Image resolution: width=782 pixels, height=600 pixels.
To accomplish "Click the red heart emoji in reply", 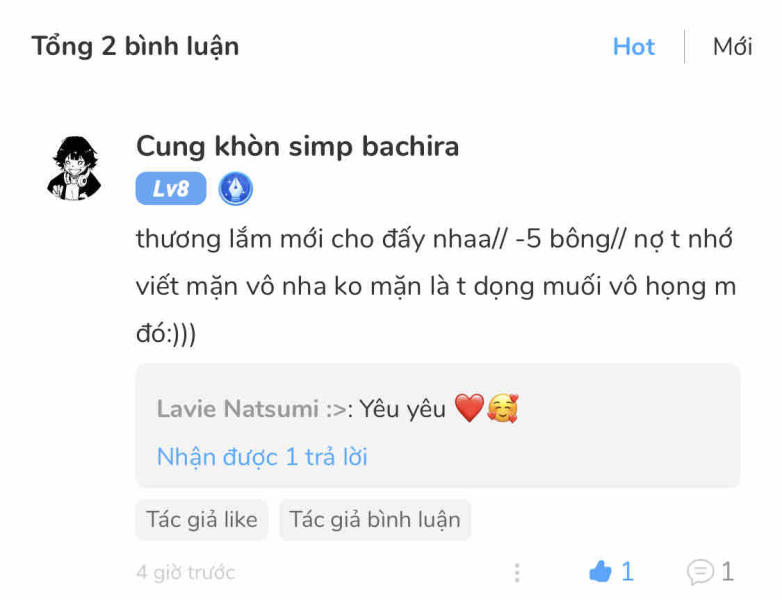I will point(468,408).
